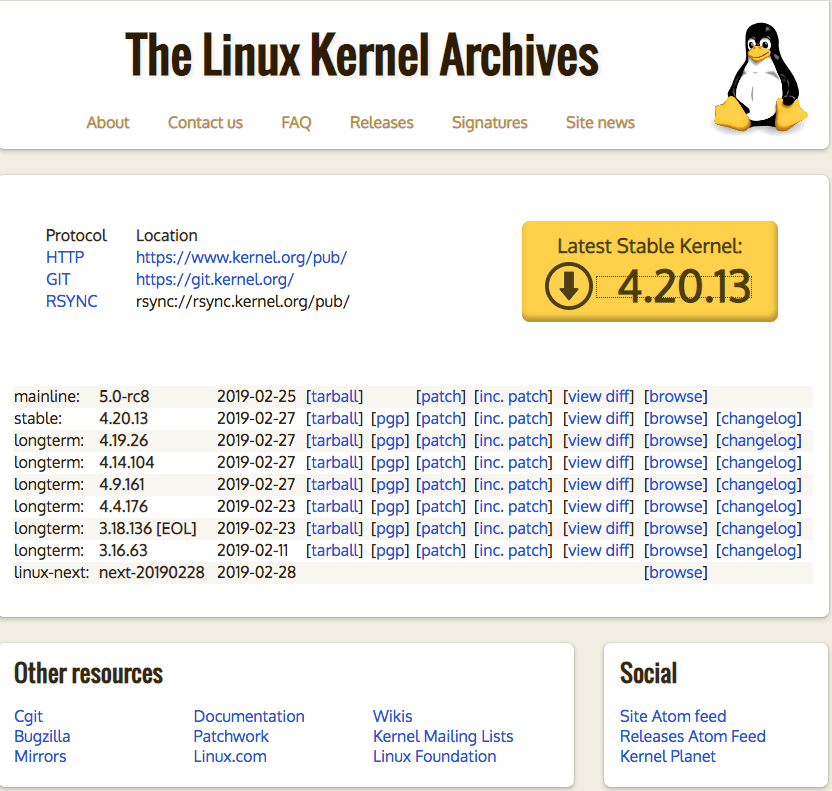This screenshot has width=832, height=791.
Task: Open changelog for longterm 3.16.63
Action: 759,551
